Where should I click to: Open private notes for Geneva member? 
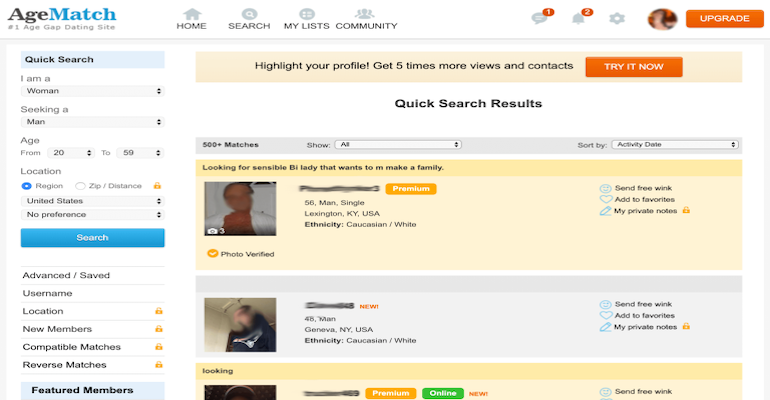pyautogui.click(x=644, y=326)
